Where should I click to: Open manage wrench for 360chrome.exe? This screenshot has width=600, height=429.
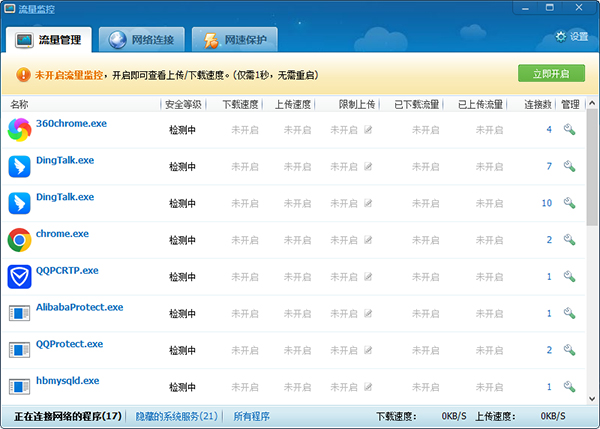(x=569, y=129)
